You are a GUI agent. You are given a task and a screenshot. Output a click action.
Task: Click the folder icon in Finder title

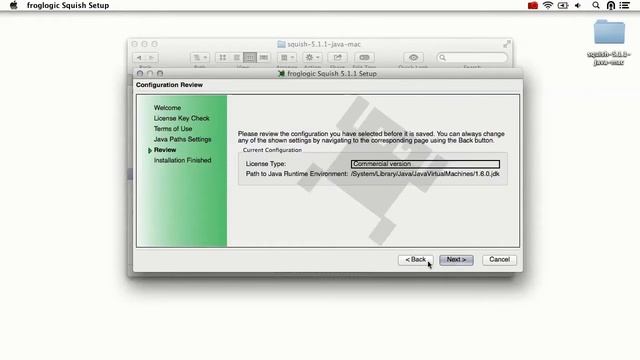[281, 44]
